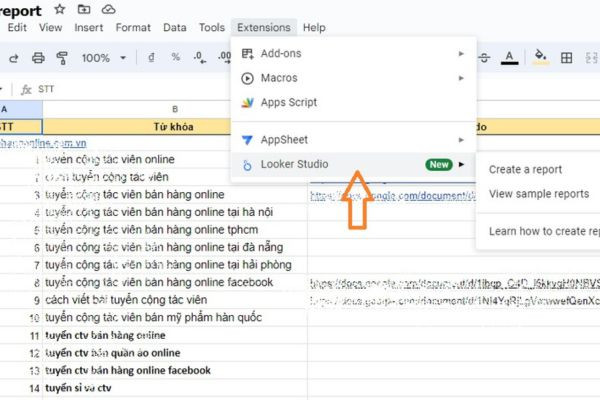Screen dimensions: 600x400
Task: Expand the AppSheet submenu arrow
Action: (461, 140)
